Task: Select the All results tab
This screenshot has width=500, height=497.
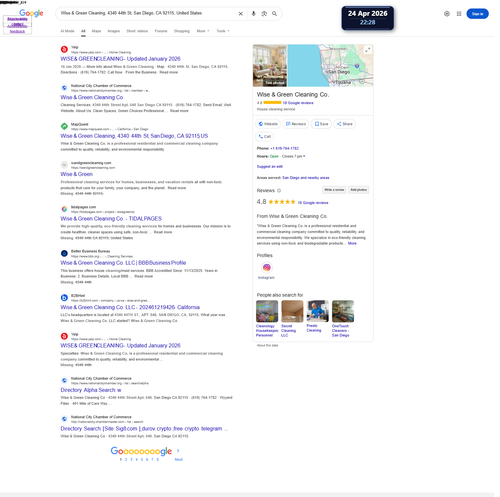Action: pyautogui.click(x=83, y=31)
